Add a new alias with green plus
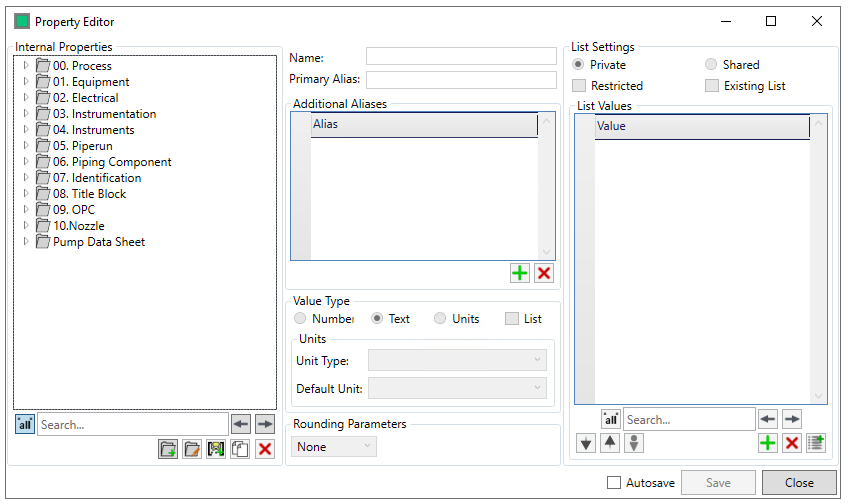 pyautogui.click(x=520, y=273)
